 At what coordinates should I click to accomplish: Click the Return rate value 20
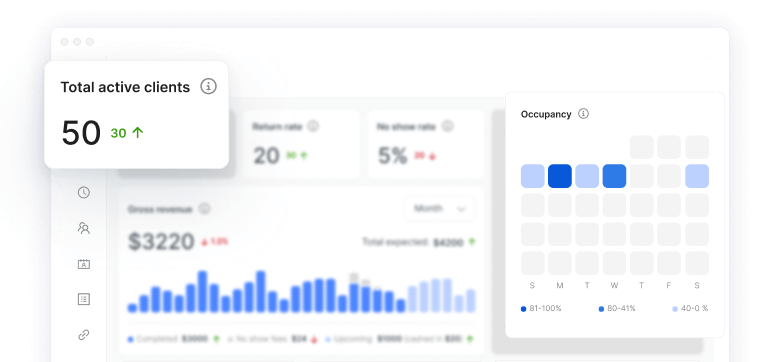(267, 156)
